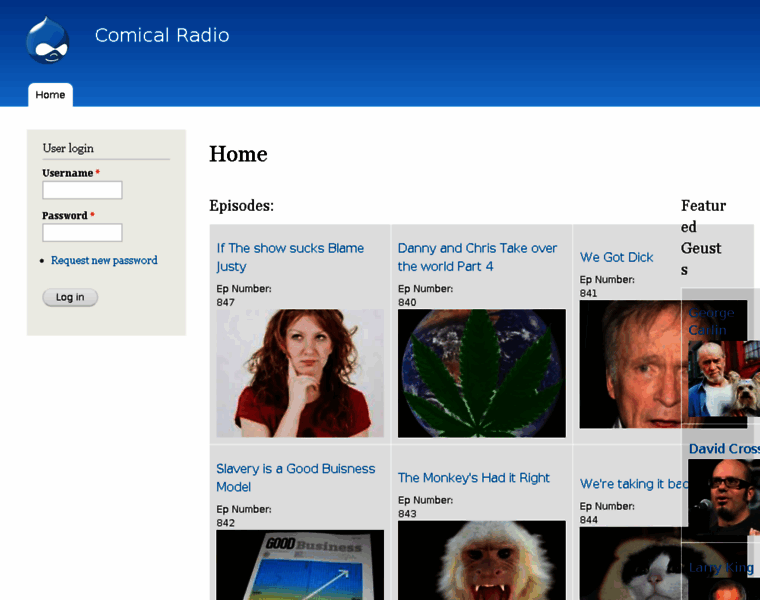This screenshot has width=760, height=600.
Task: Click the Log in button
Action: click(70, 297)
